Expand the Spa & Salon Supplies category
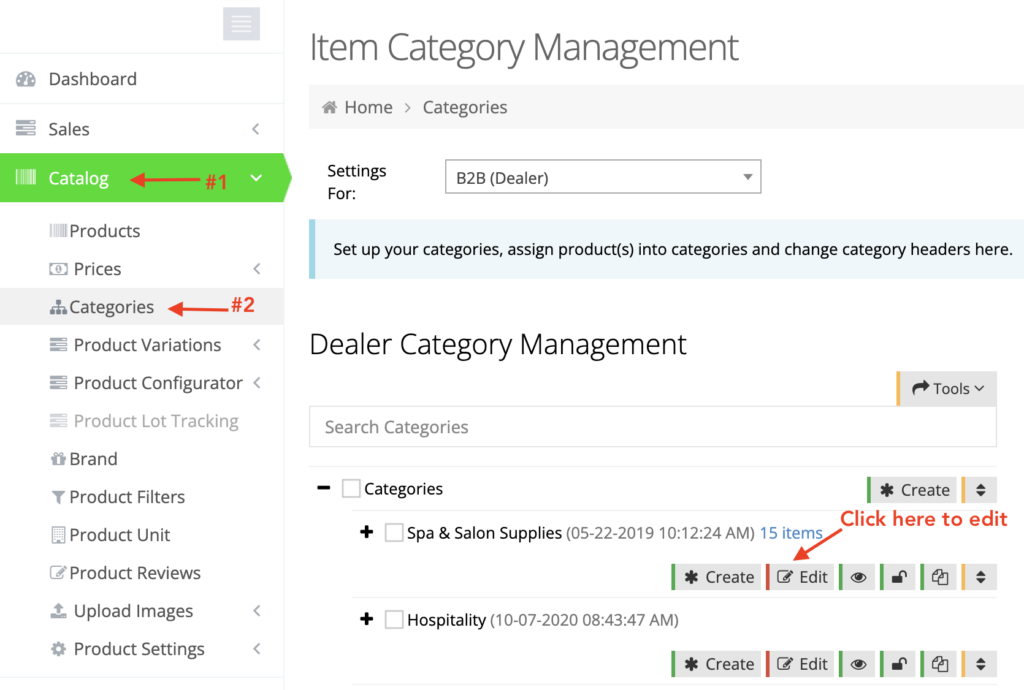 367,532
